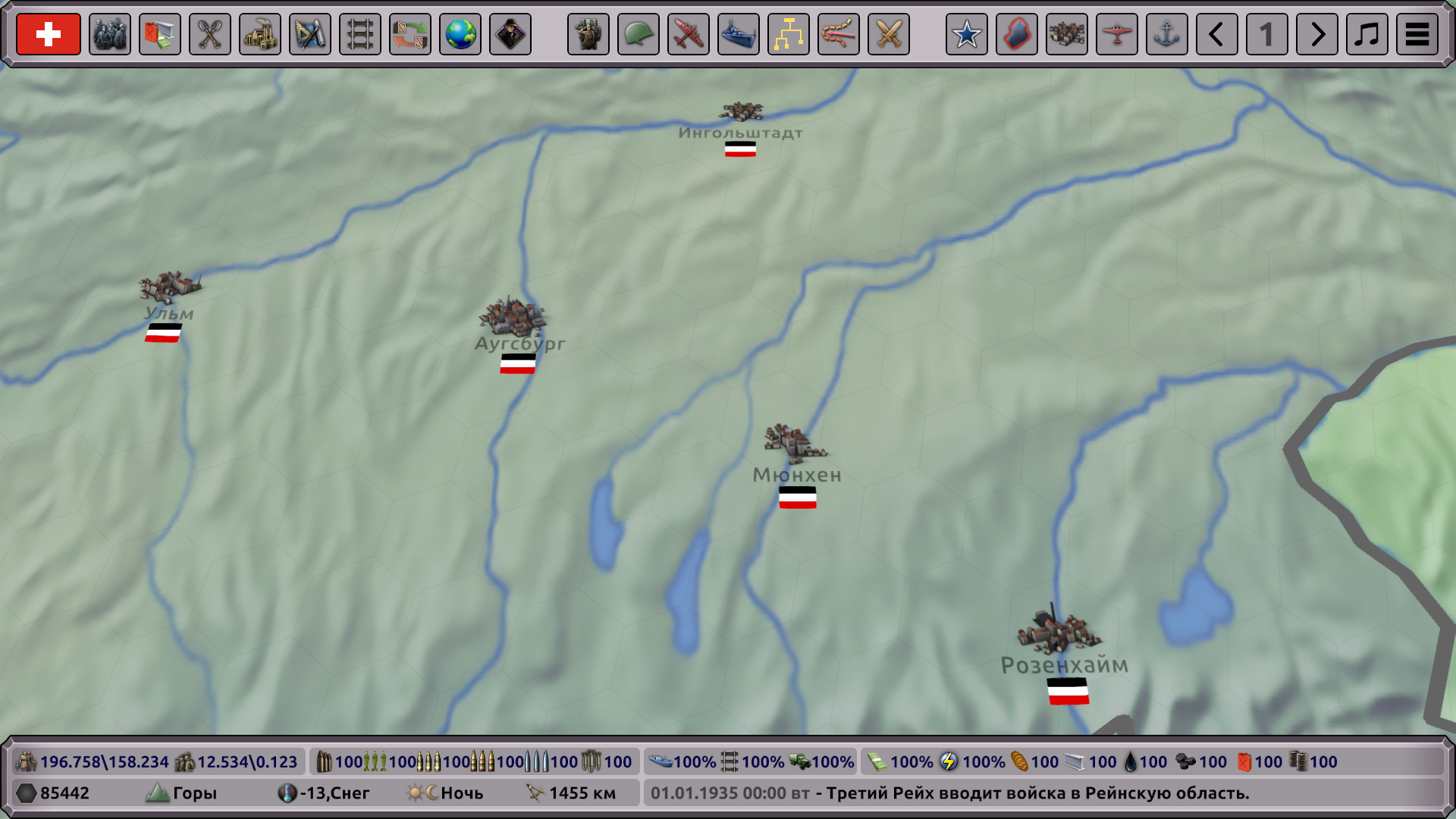Click the distance readout 1455 км
The image size is (1456, 819).
(x=582, y=793)
